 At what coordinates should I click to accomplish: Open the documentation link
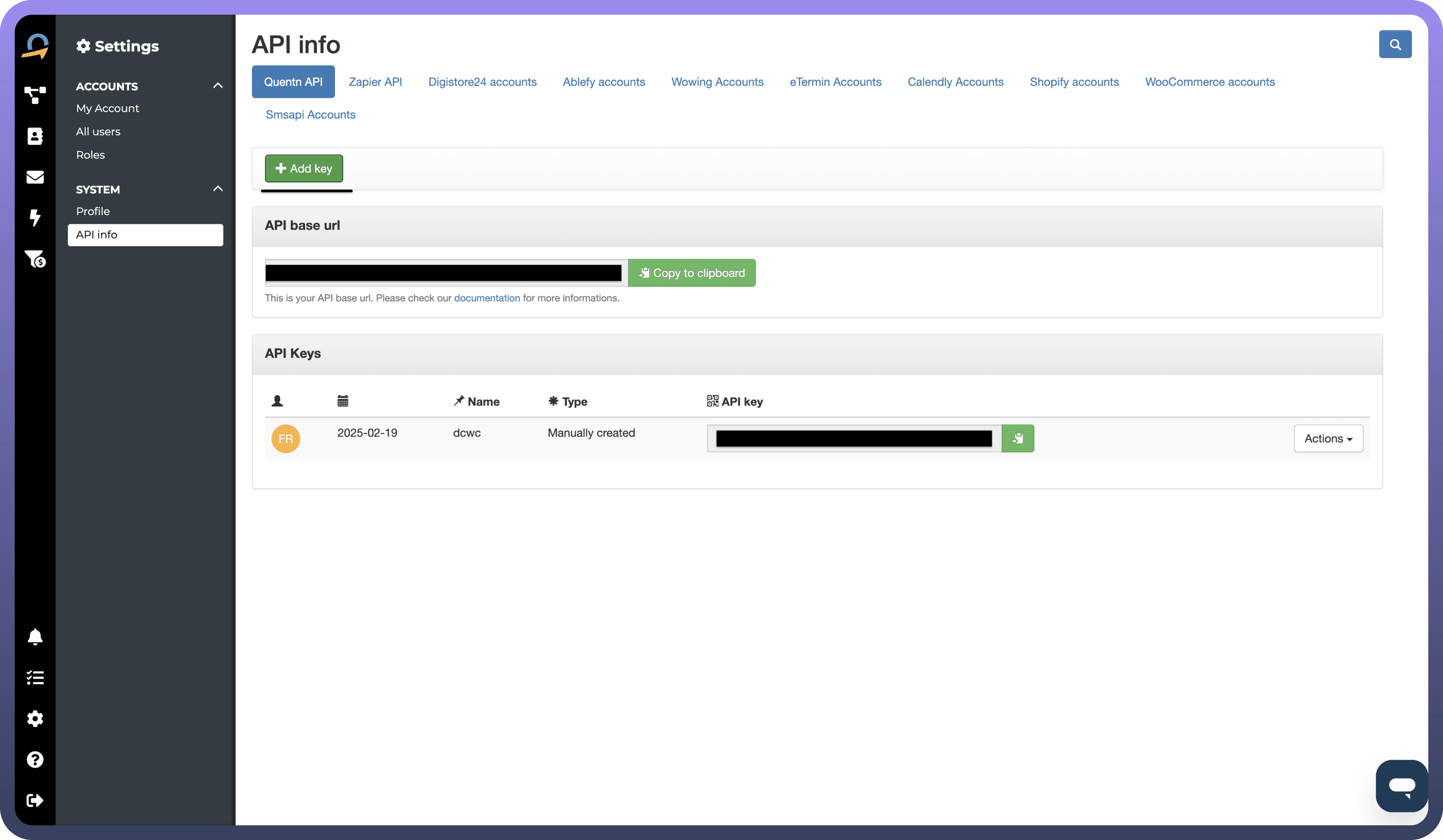coord(487,298)
